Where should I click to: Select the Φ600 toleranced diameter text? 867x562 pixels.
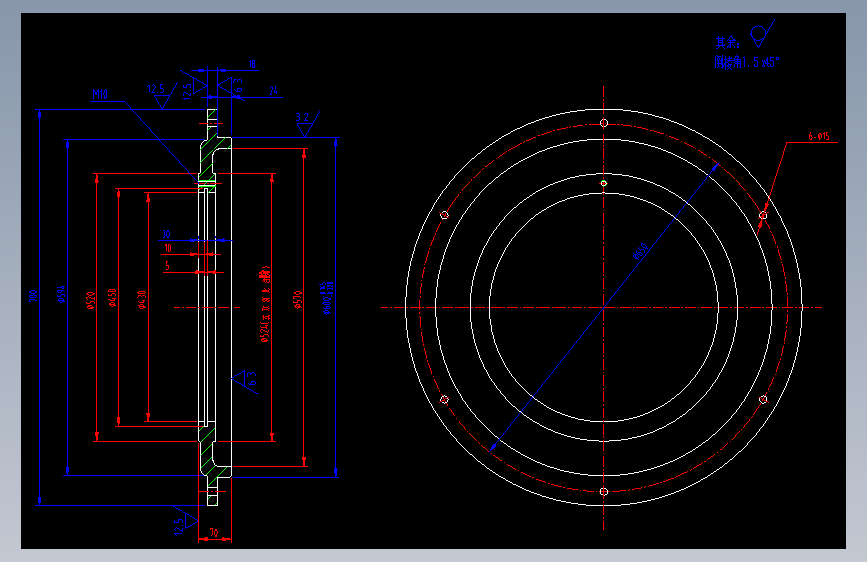[x=327, y=298]
